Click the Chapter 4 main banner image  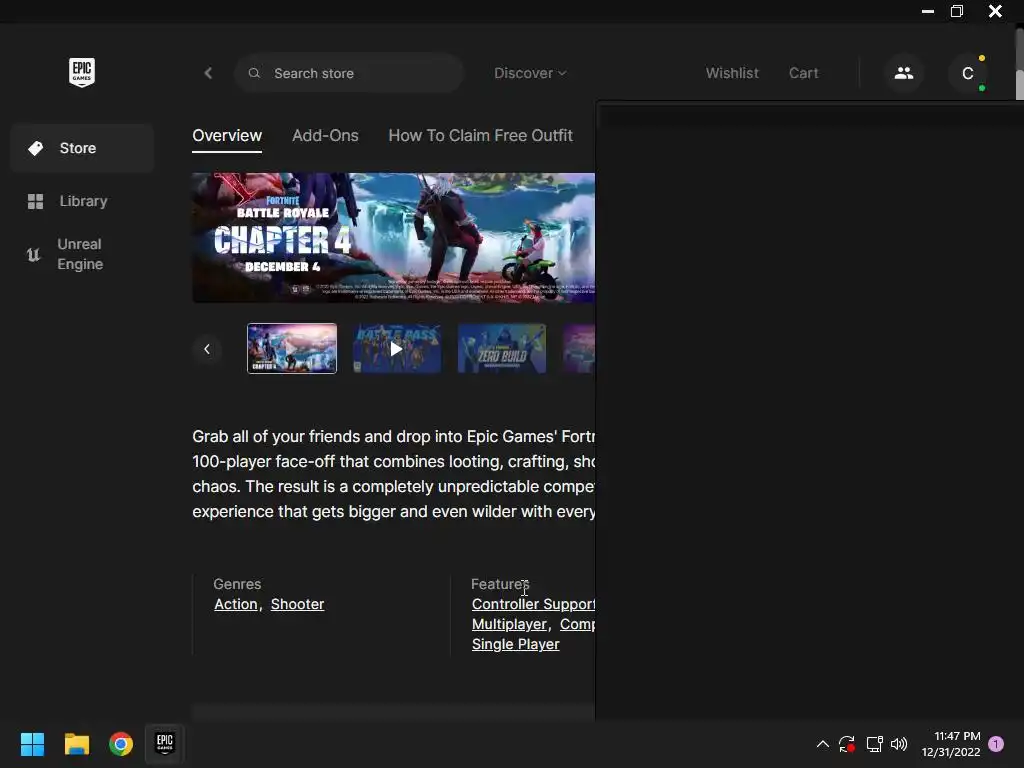click(393, 238)
